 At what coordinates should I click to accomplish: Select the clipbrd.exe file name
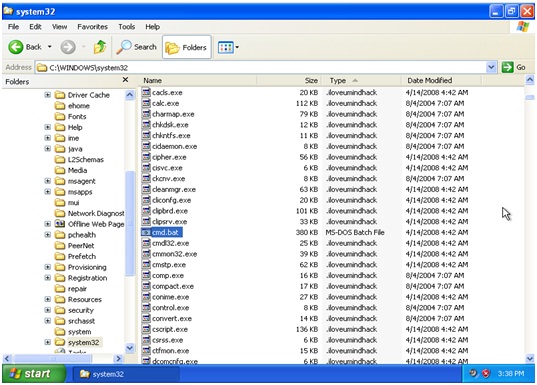coord(170,211)
